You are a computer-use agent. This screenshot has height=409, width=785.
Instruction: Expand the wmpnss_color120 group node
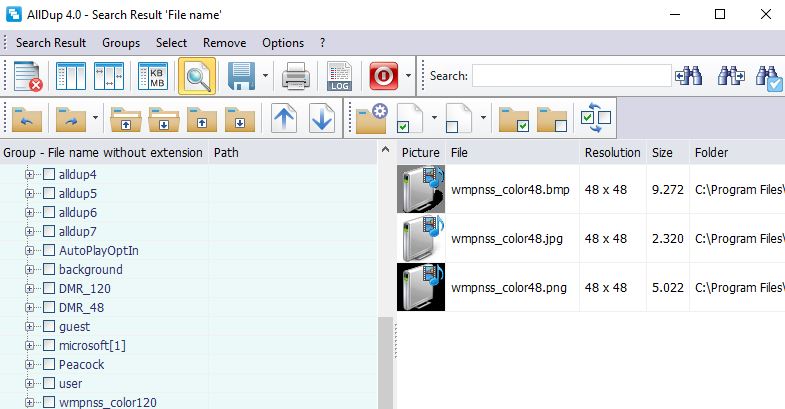pyautogui.click(x=30, y=402)
